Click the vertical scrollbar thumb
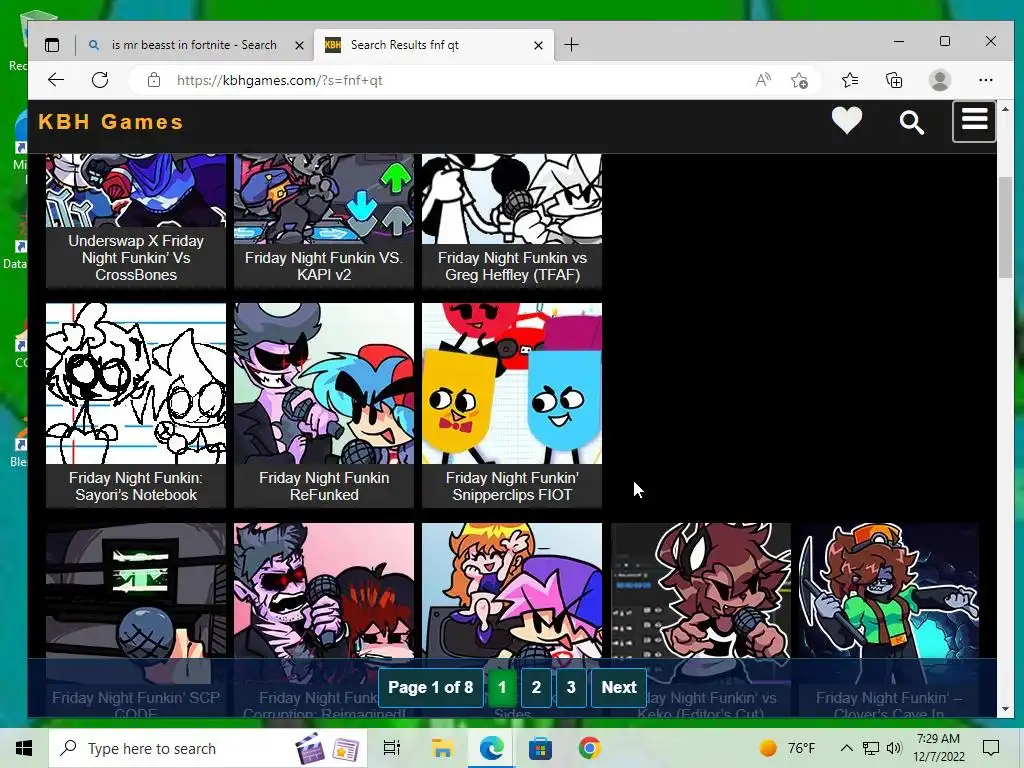Image resolution: width=1024 pixels, height=768 pixels. click(x=1005, y=227)
